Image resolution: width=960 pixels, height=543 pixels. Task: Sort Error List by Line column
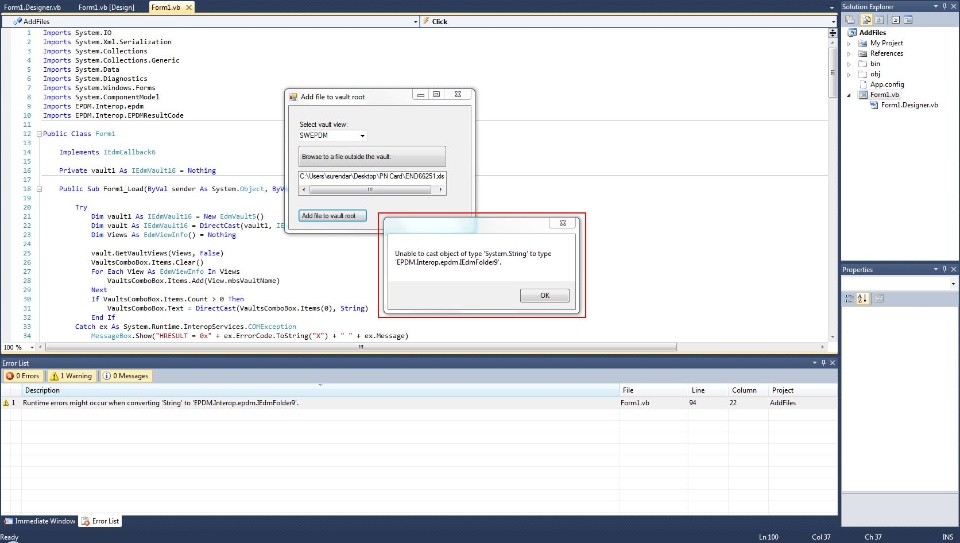(x=709, y=390)
